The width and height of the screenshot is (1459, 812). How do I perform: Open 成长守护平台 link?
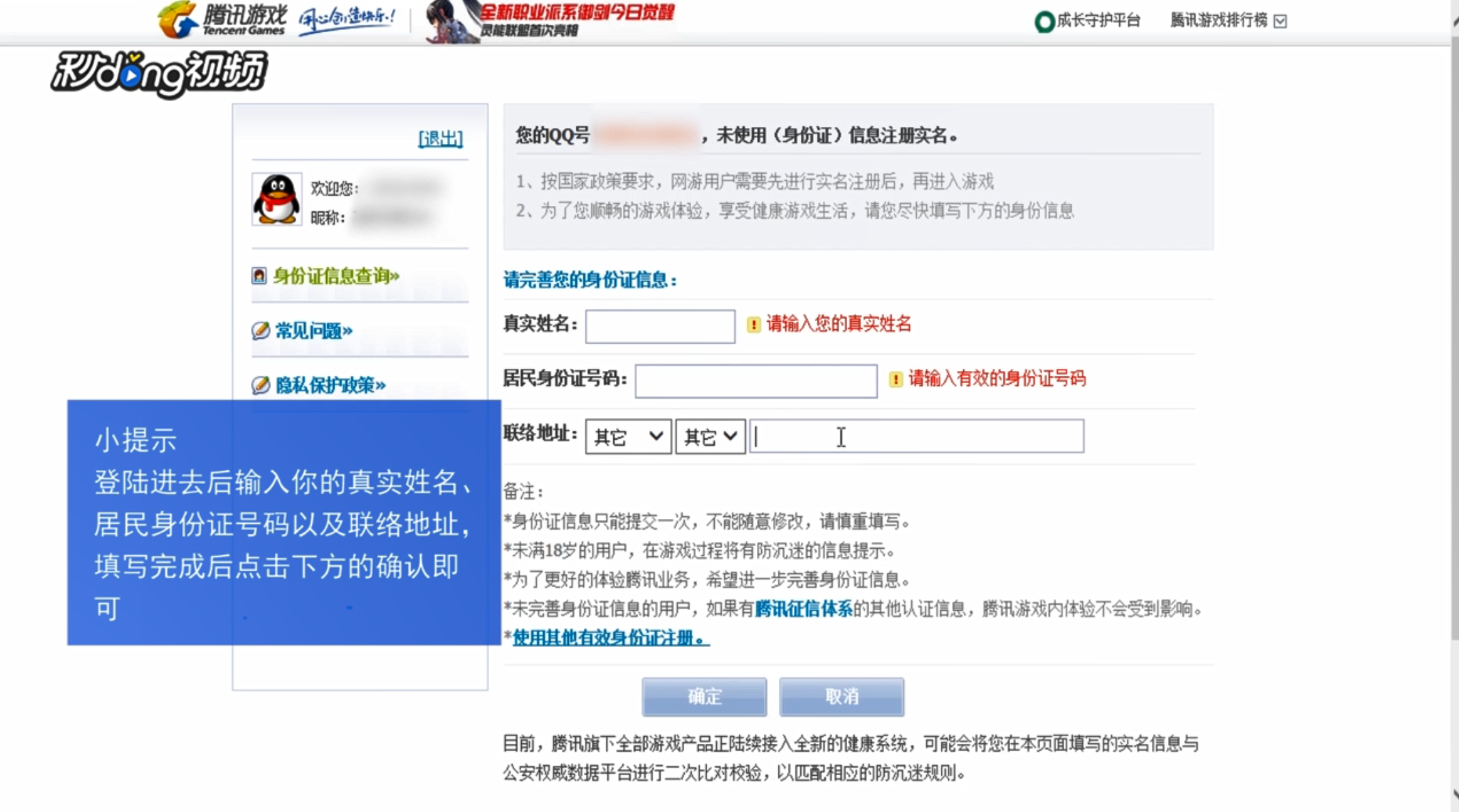1098,20
